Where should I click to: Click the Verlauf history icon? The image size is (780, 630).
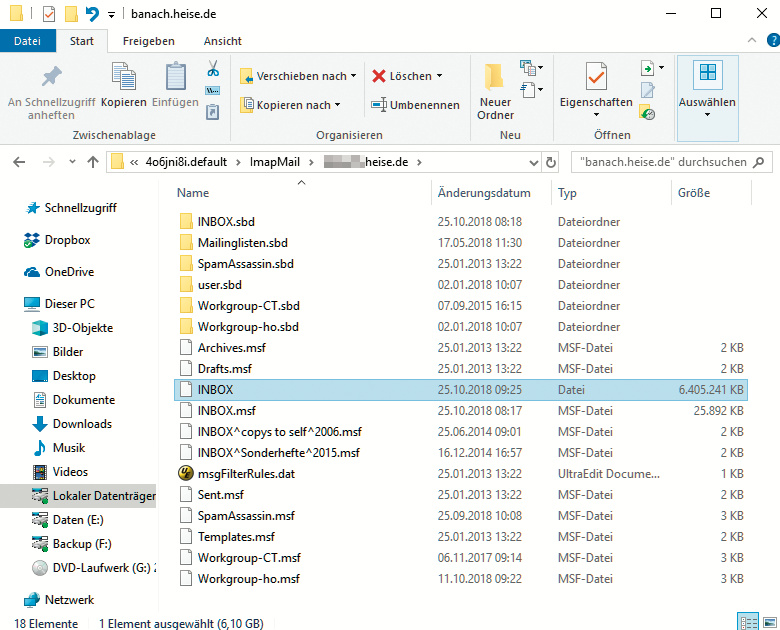click(x=647, y=113)
